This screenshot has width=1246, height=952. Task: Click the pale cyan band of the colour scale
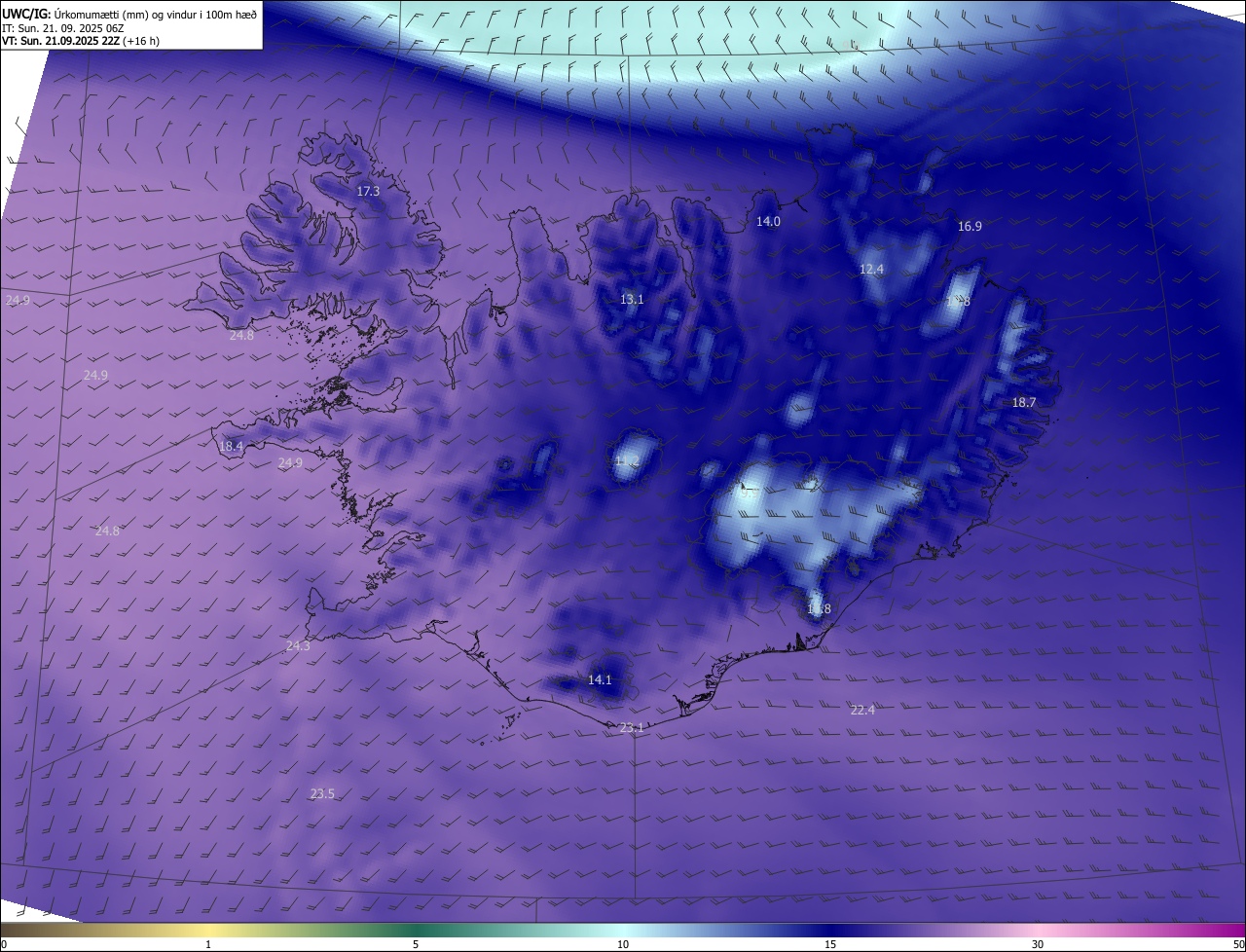point(623,930)
